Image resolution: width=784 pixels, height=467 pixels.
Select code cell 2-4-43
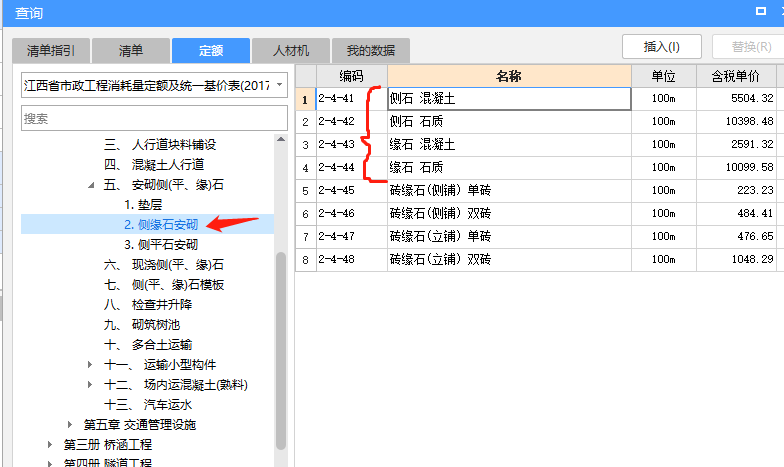coord(352,144)
